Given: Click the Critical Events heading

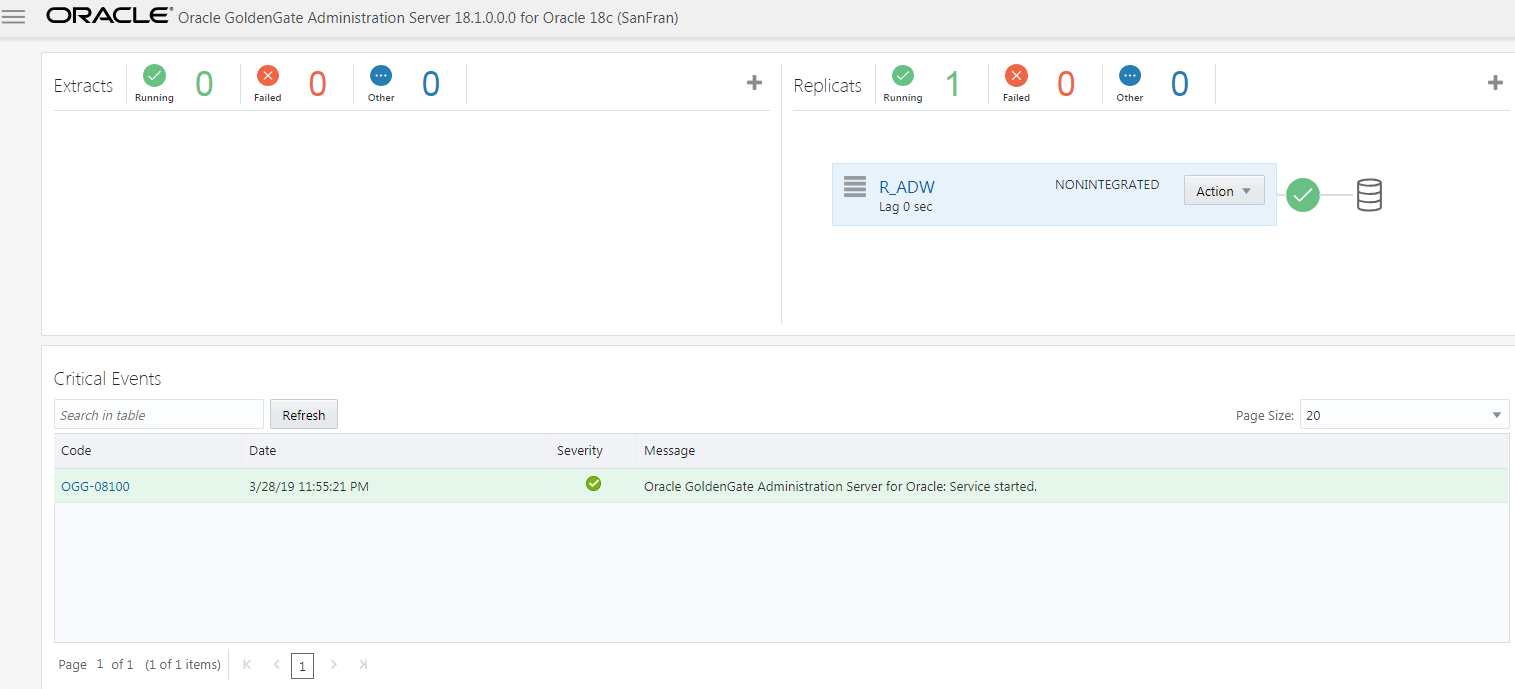Looking at the screenshot, I should coord(107,379).
